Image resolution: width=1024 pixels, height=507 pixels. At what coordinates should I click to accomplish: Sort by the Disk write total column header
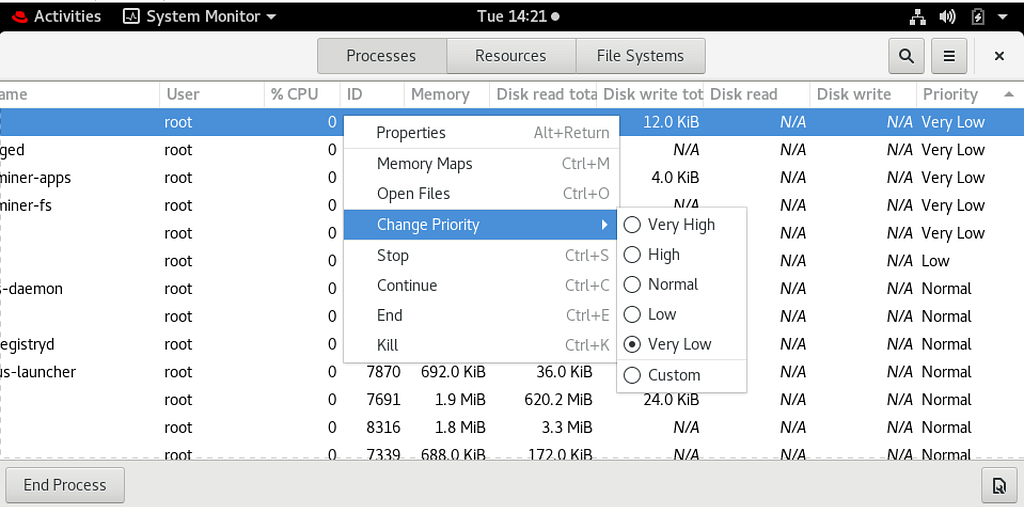click(x=650, y=95)
